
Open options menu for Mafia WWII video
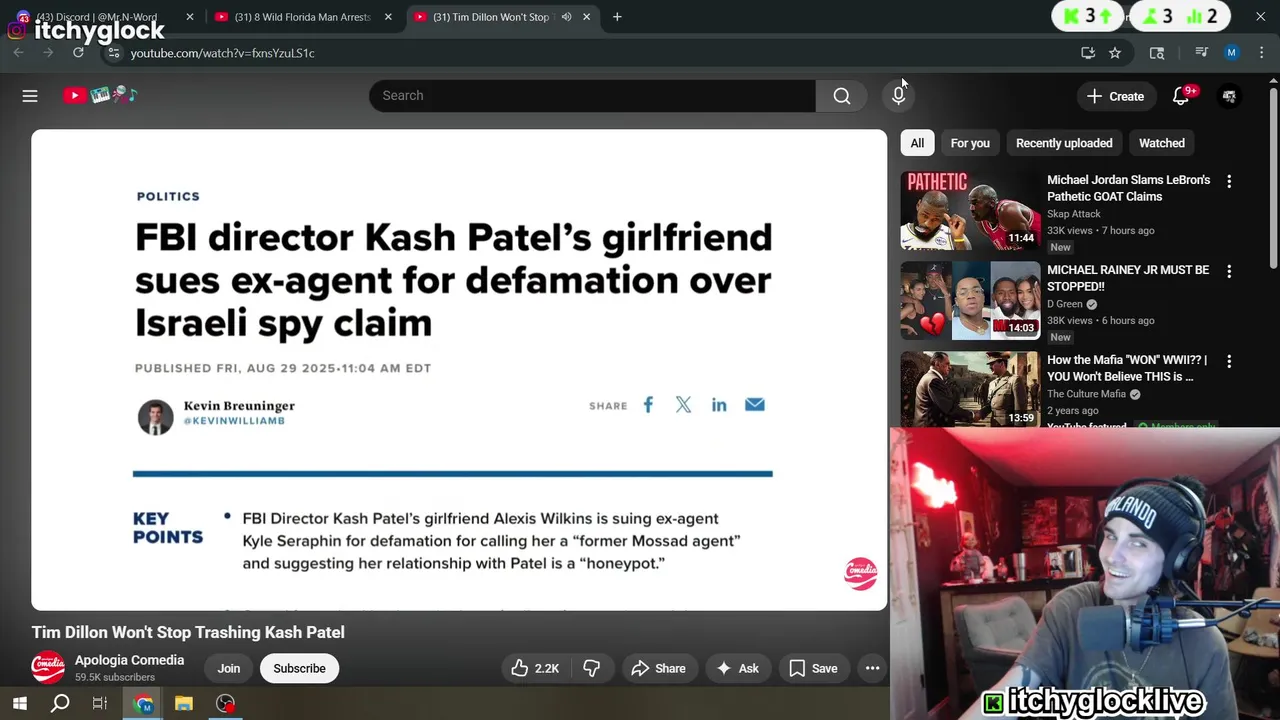[1229, 361]
